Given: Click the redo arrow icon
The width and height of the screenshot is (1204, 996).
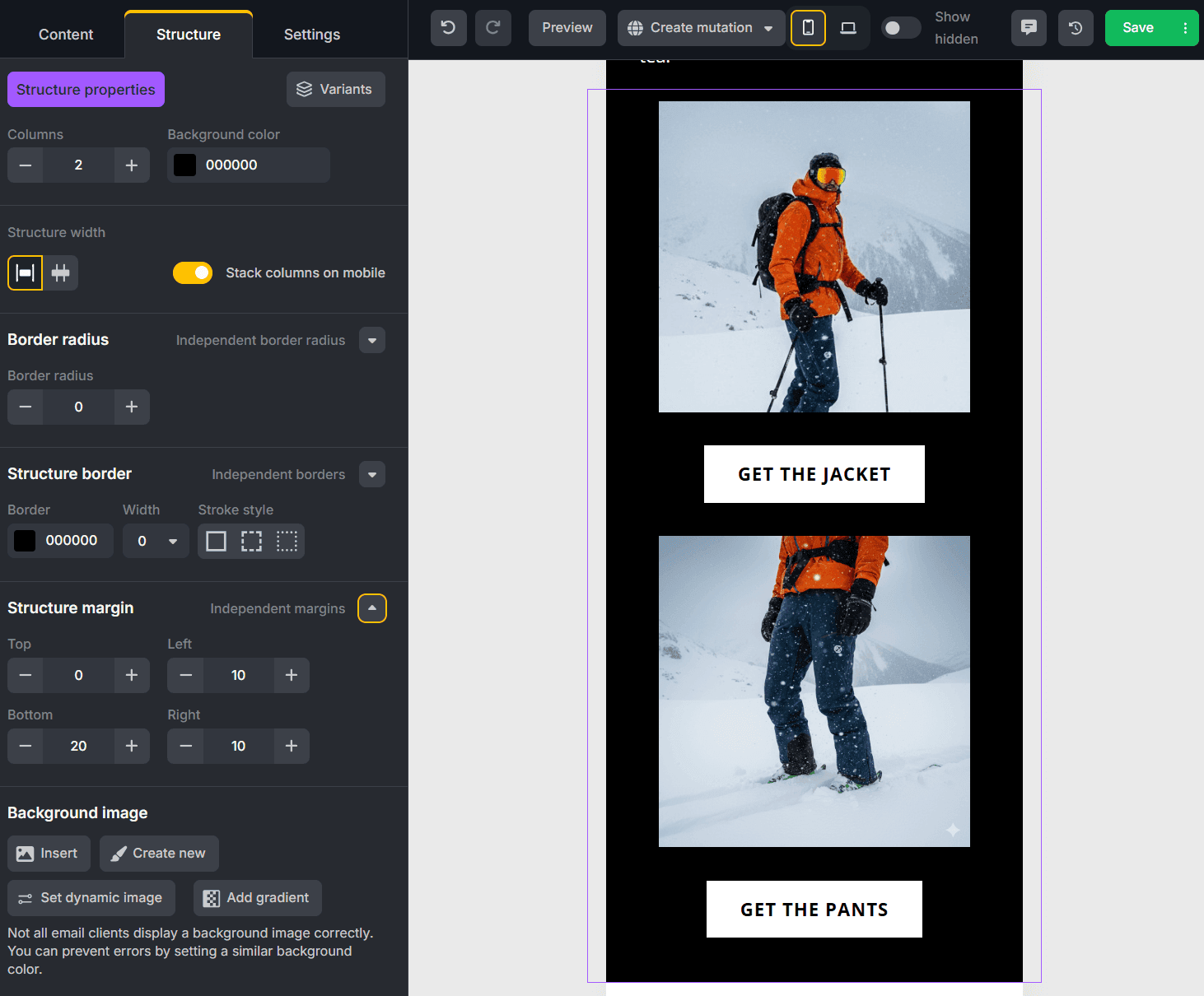Looking at the screenshot, I should [493, 28].
